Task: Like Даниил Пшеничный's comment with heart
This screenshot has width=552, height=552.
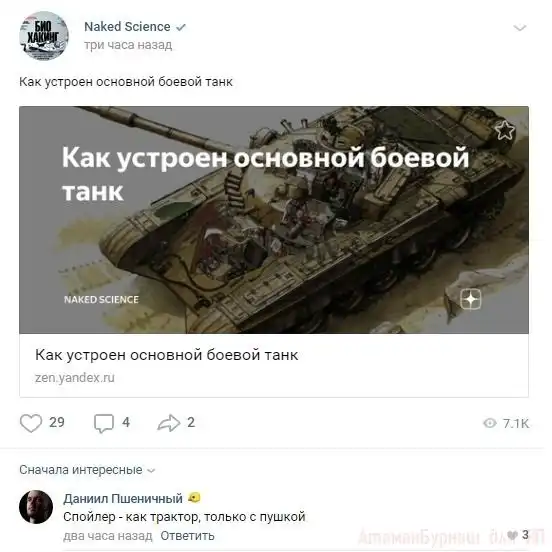Action: tap(512, 535)
